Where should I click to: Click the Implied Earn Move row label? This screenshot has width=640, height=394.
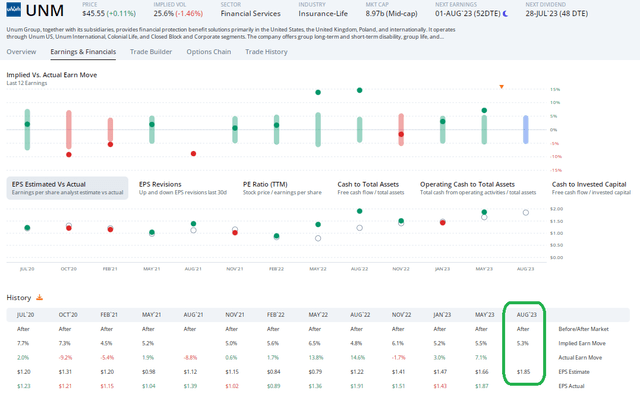pyautogui.click(x=582, y=343)
